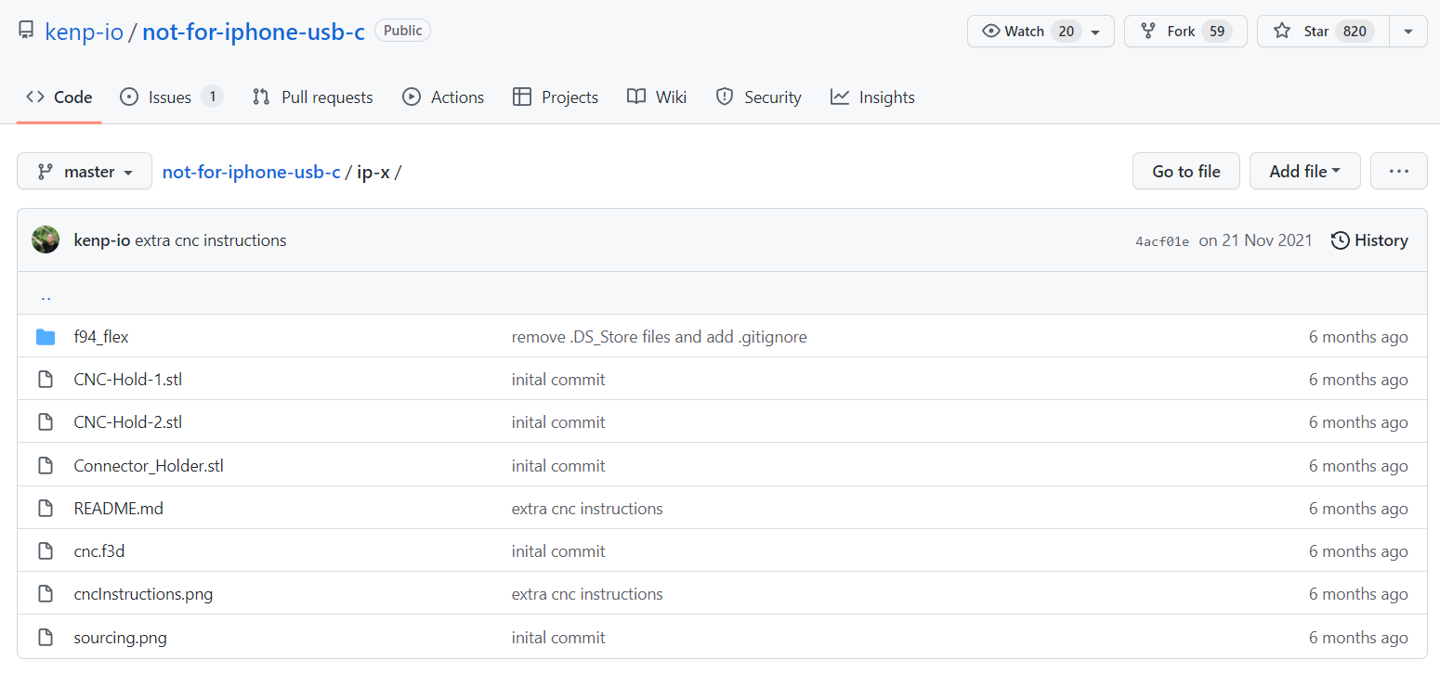Click the repository book icon beside kenp-io
Viewport: 1440px width, 673px height.
26,31
